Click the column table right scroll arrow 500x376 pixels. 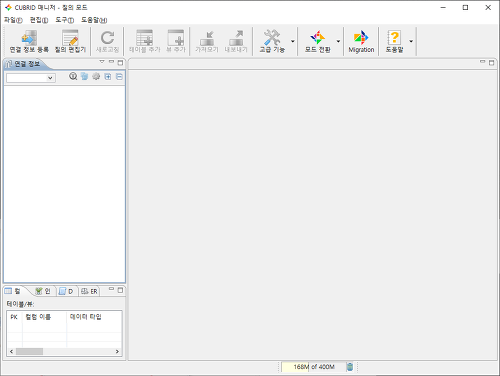(117, 351)
